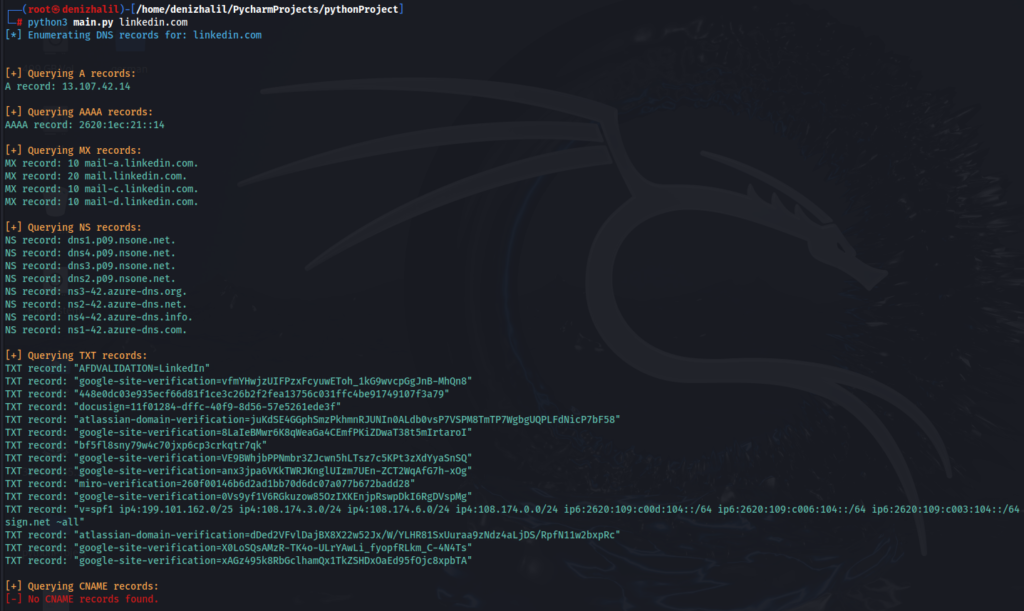This screenshot has height=611, width=1024.
Task: Select MX record 10 mail-a.linkedin.com.
Action: click(101, 163)
